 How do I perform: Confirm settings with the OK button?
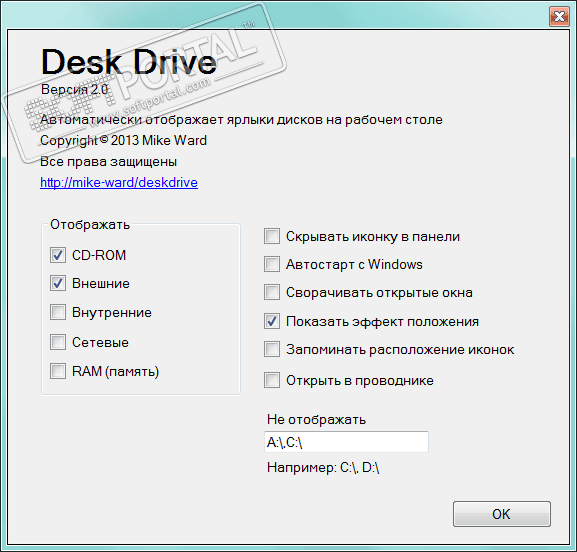(x=502, y=514)
